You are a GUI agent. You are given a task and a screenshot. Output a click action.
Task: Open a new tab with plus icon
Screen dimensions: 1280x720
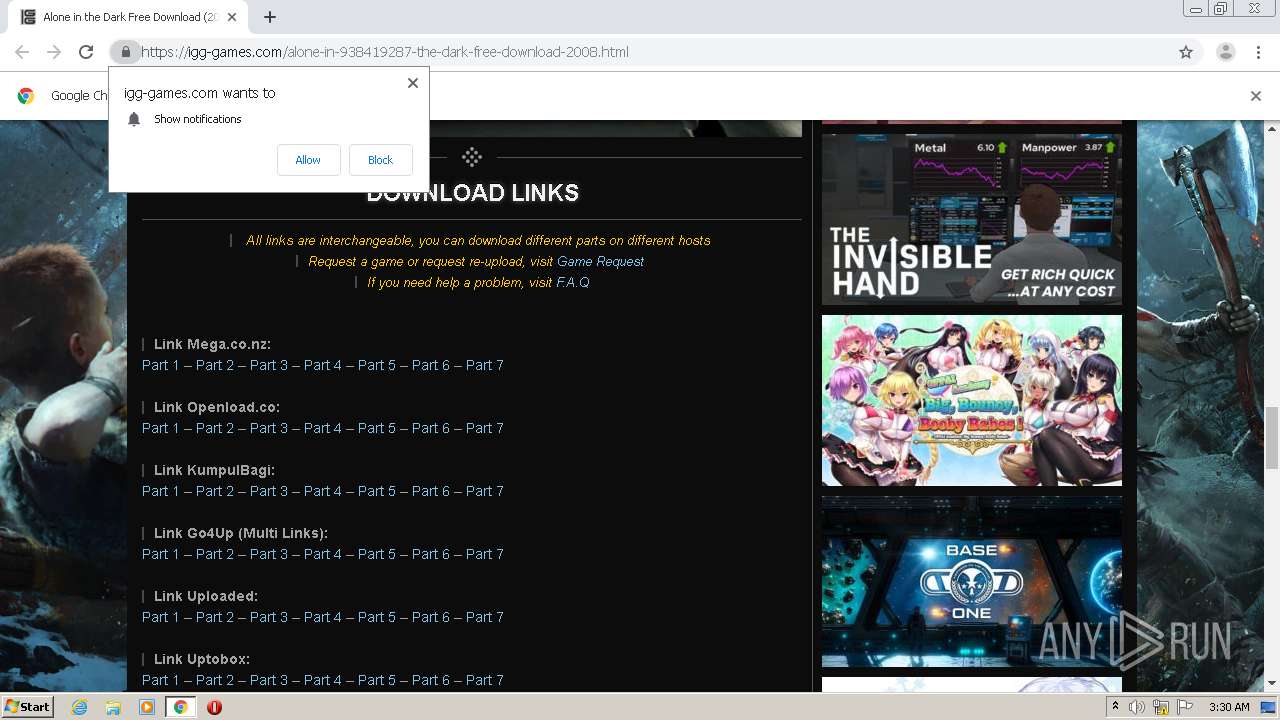[270, 17]
